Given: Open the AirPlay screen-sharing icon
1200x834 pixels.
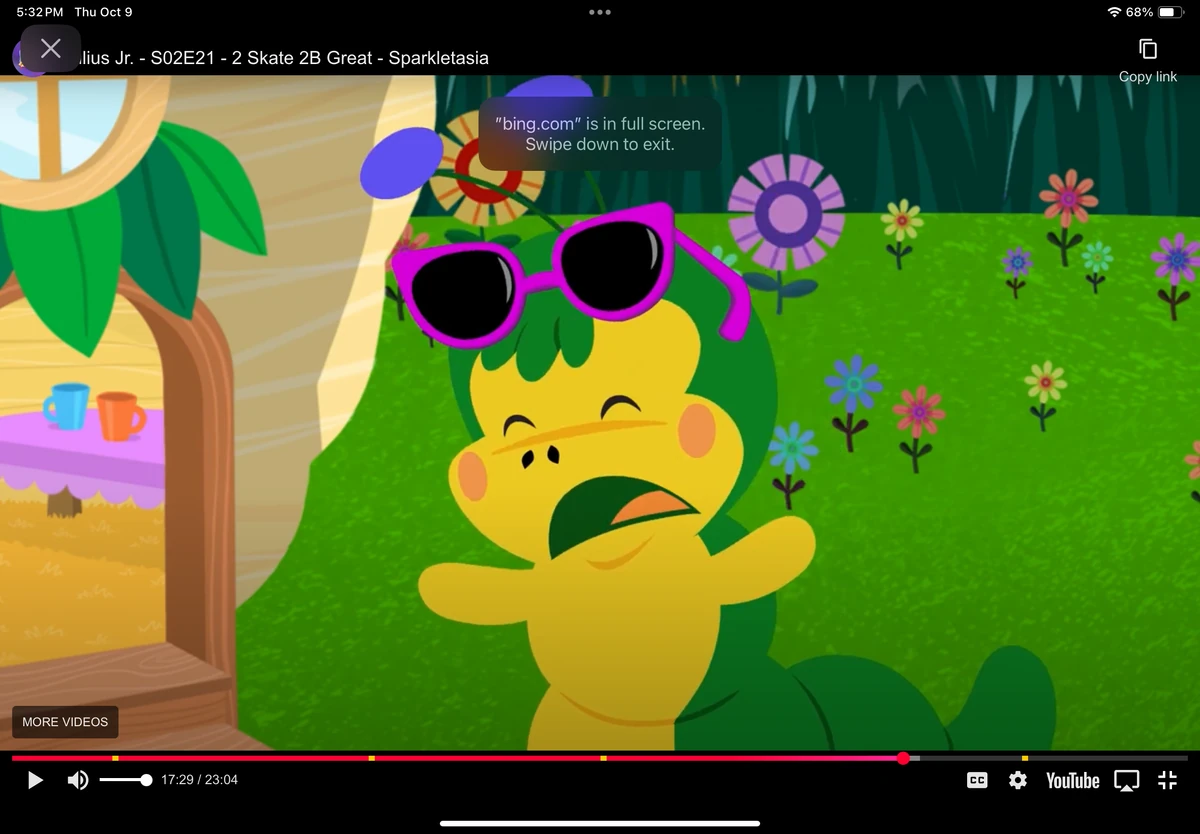Looking at the screenshot, I should [1127, 780].
